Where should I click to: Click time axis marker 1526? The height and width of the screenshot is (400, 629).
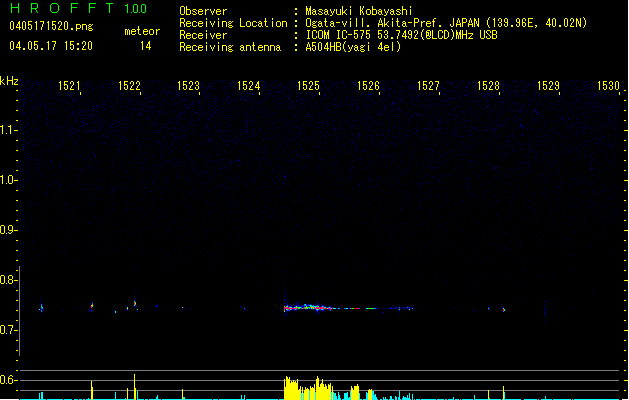click(368, 86)
